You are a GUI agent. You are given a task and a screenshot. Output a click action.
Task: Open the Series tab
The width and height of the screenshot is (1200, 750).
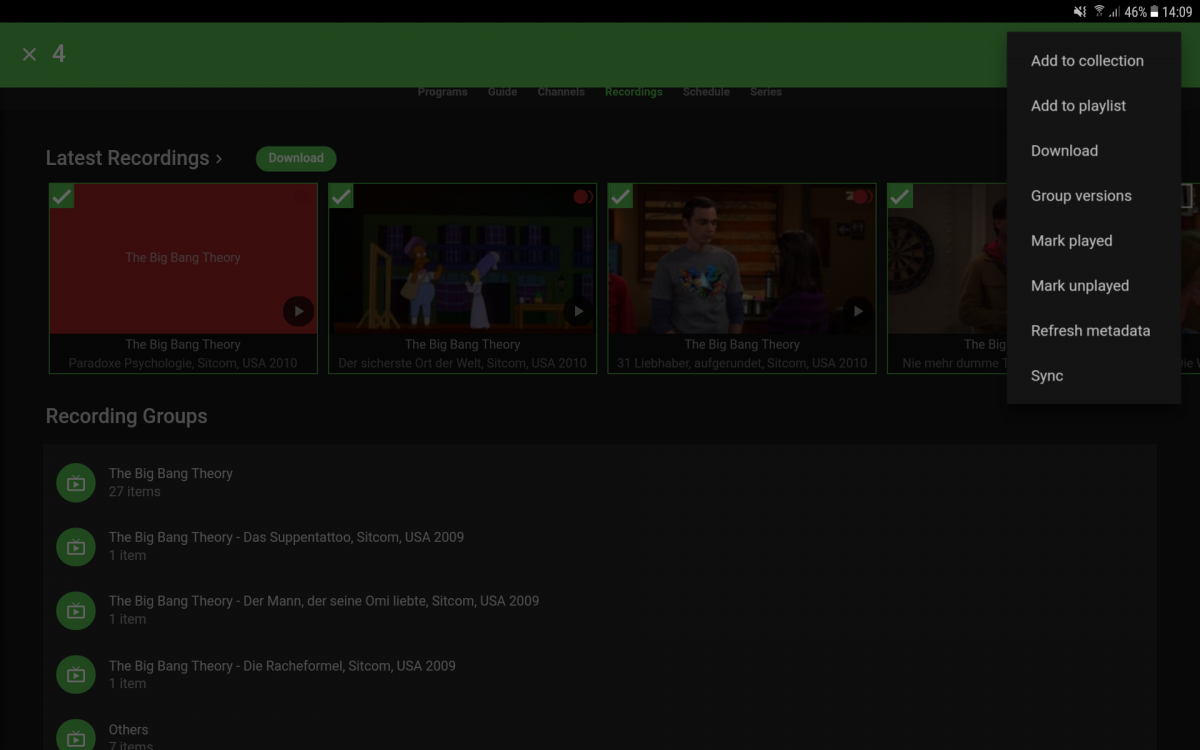pyautogui.click(x=766, y=92)
